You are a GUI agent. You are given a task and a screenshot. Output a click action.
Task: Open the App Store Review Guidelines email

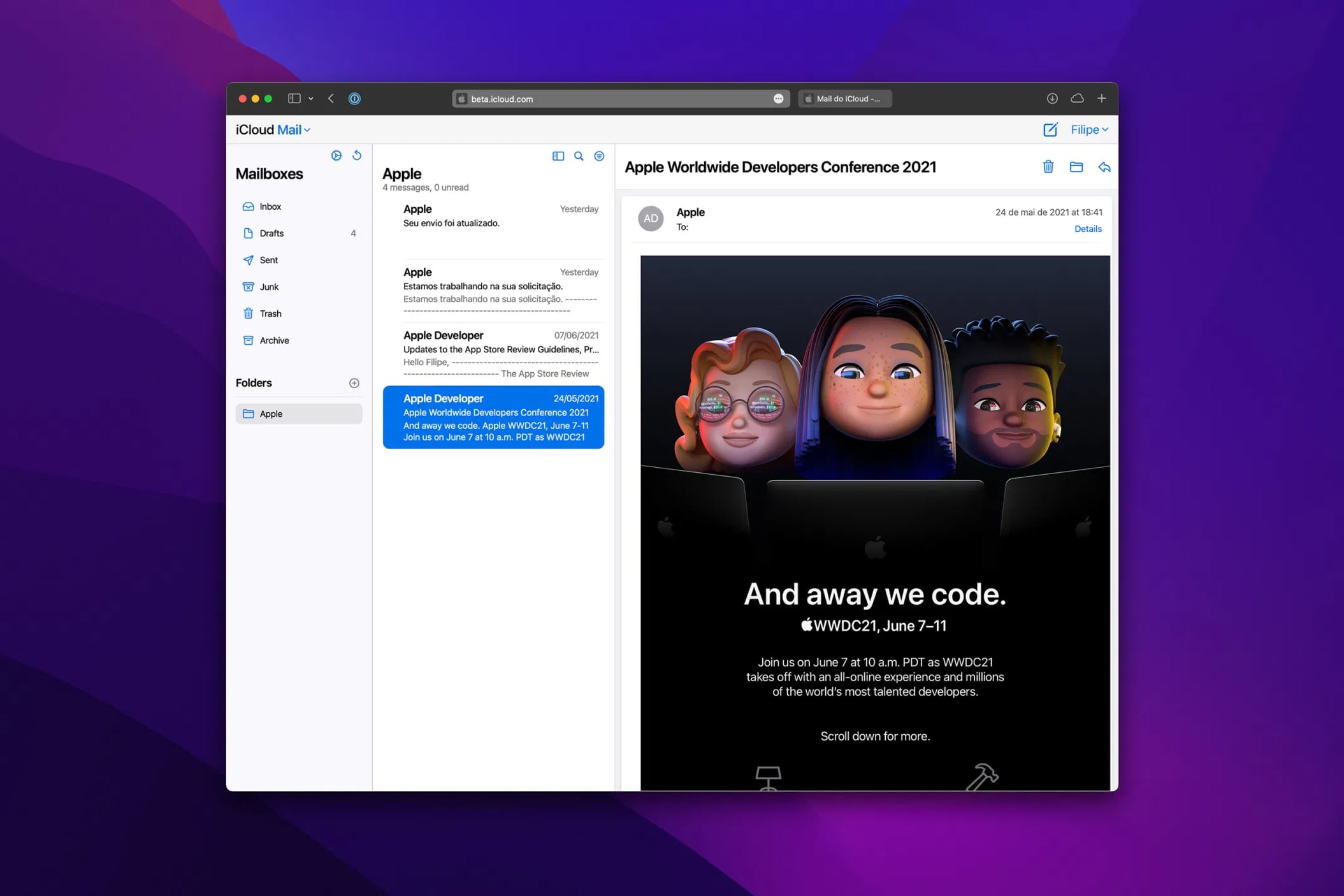(x=500, y=354)
